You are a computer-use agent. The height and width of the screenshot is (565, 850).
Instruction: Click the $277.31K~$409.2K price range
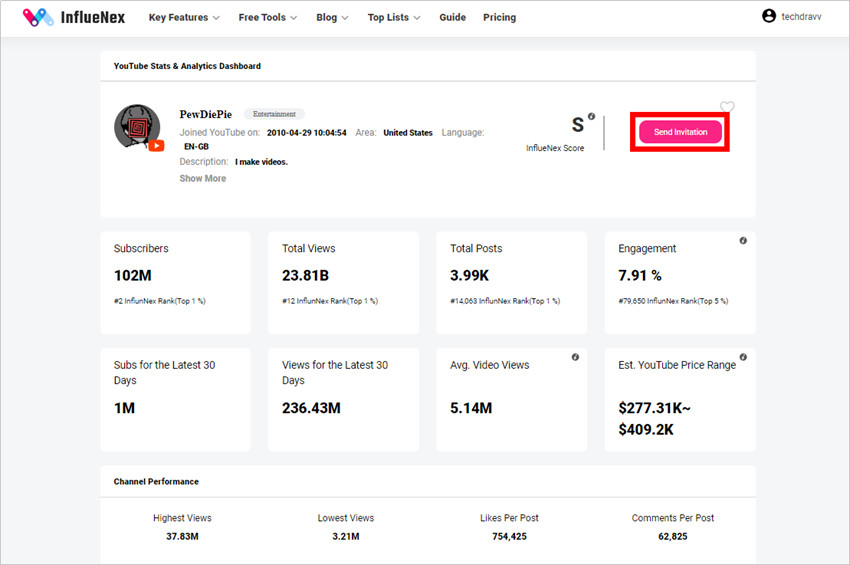654,419
